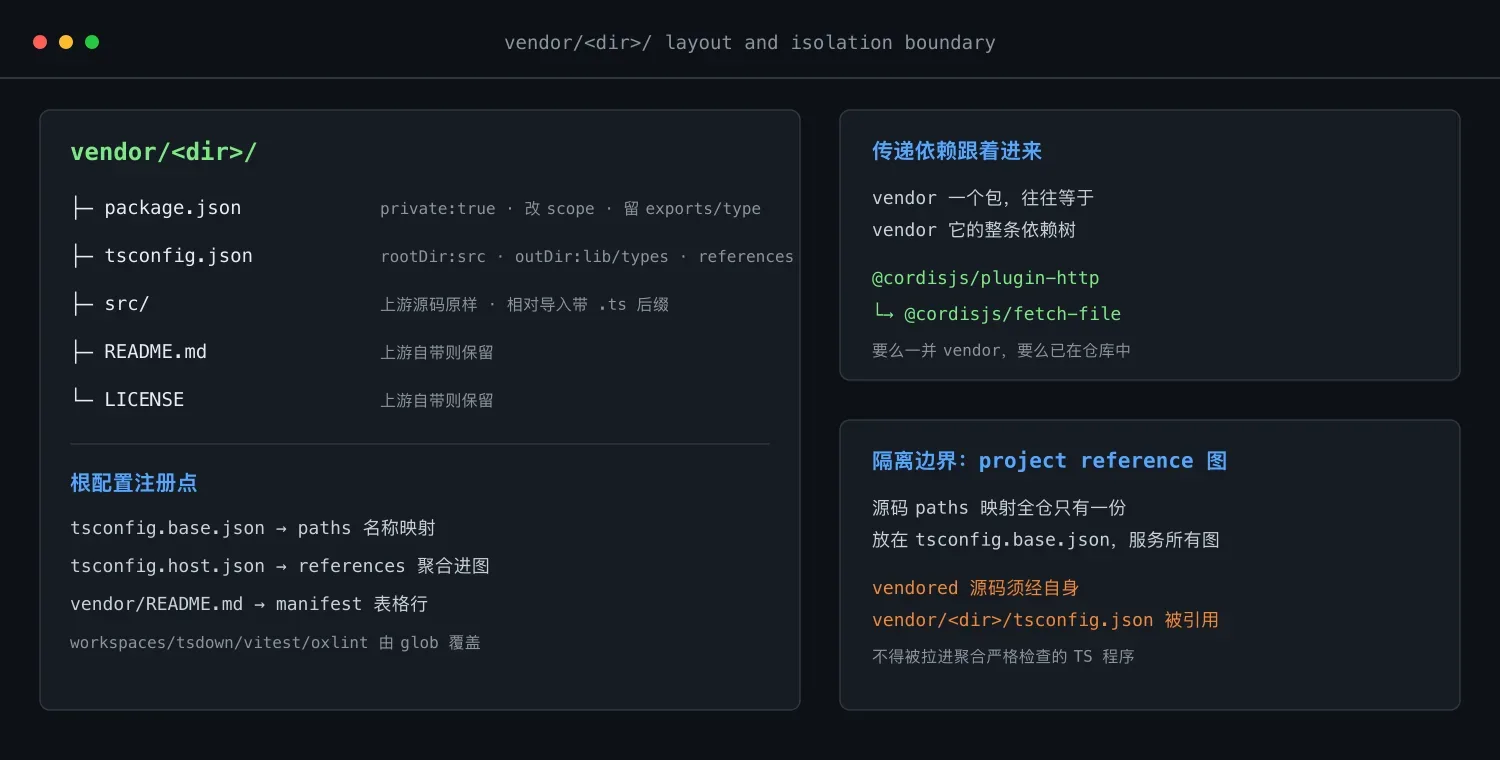Click the 'private:true · 改 scope · 留 exports/type' note

point(570,209)
